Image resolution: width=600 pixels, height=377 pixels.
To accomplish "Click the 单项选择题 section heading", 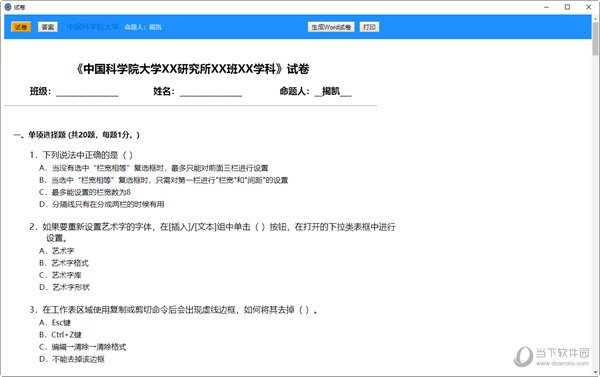I will (x=77, y=135).
